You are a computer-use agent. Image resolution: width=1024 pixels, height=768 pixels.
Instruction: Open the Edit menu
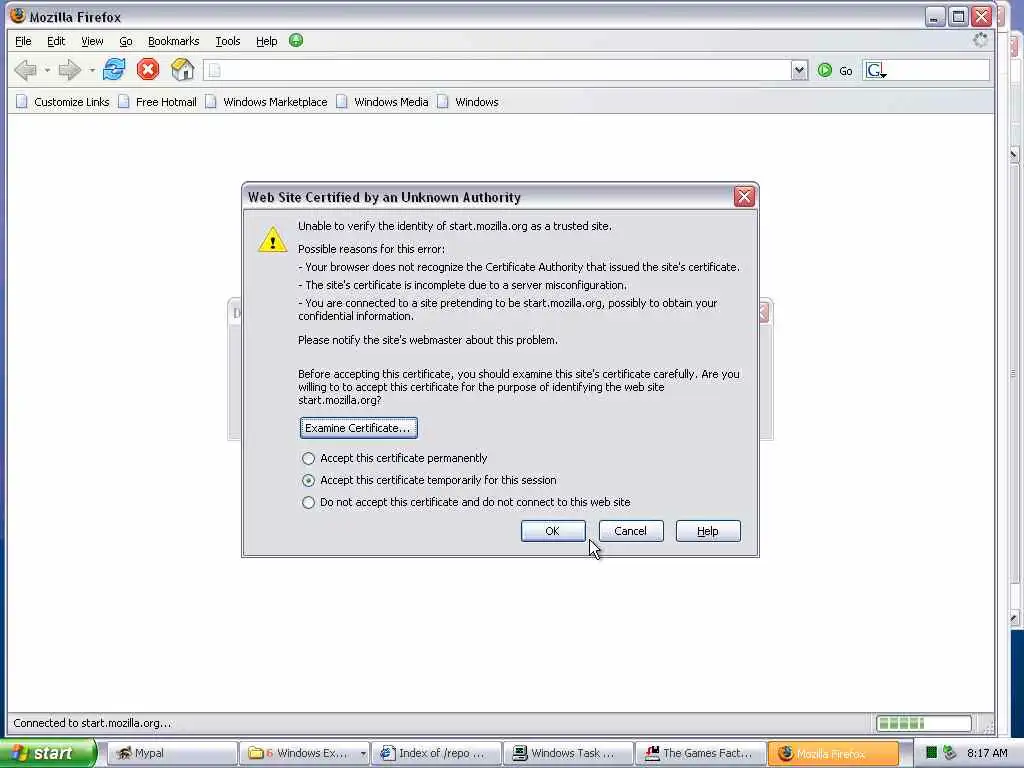point(56,41)
